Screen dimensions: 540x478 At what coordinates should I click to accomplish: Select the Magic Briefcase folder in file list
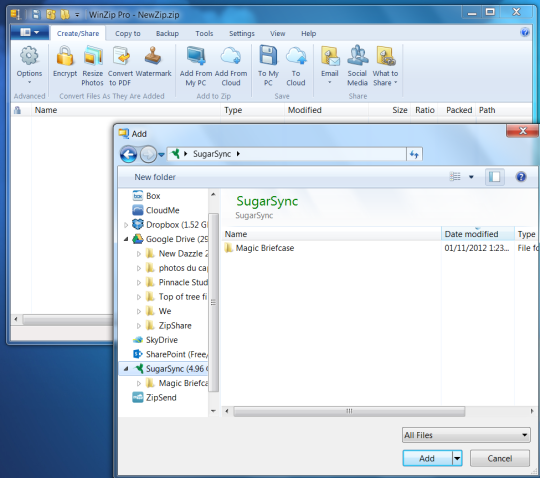tap(260, 248)
